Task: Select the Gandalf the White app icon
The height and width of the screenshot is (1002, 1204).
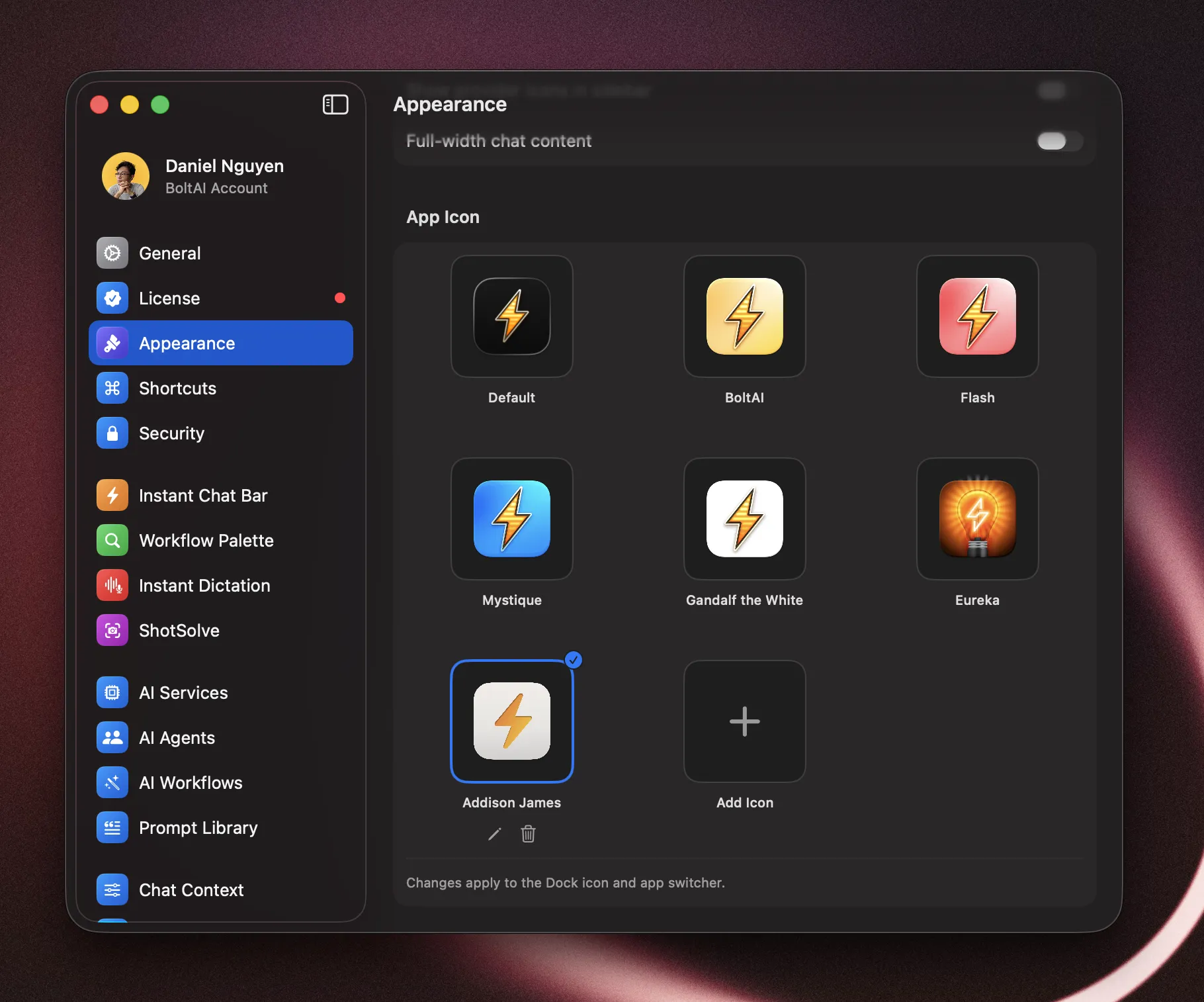Action: [x=744, y=520]
